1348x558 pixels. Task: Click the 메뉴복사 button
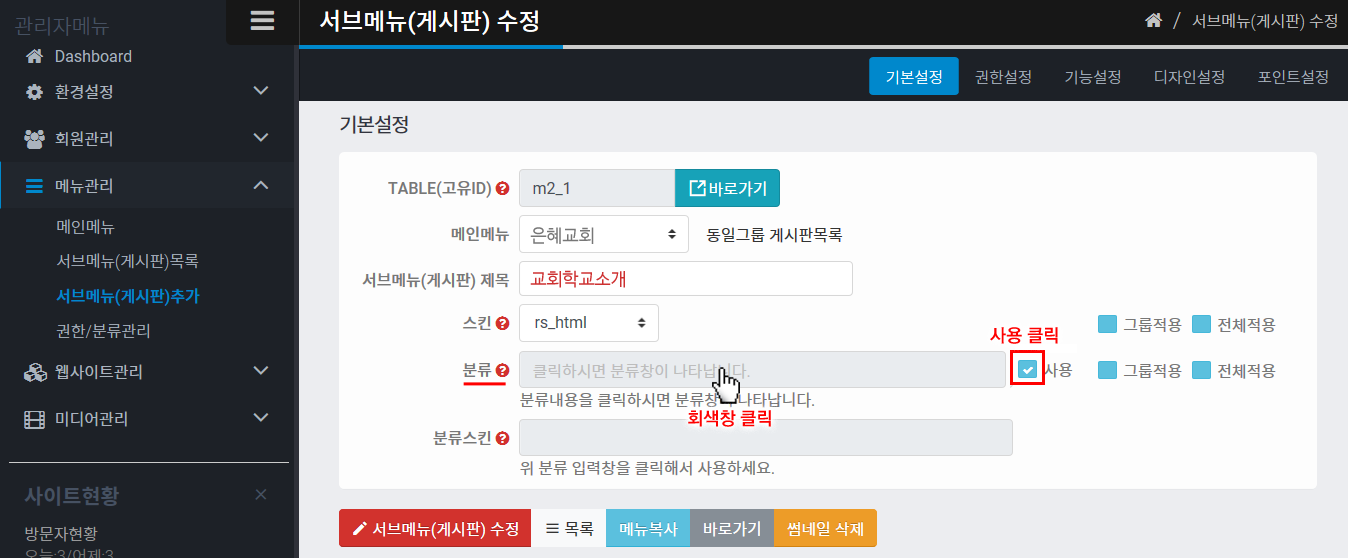point(647,528)
